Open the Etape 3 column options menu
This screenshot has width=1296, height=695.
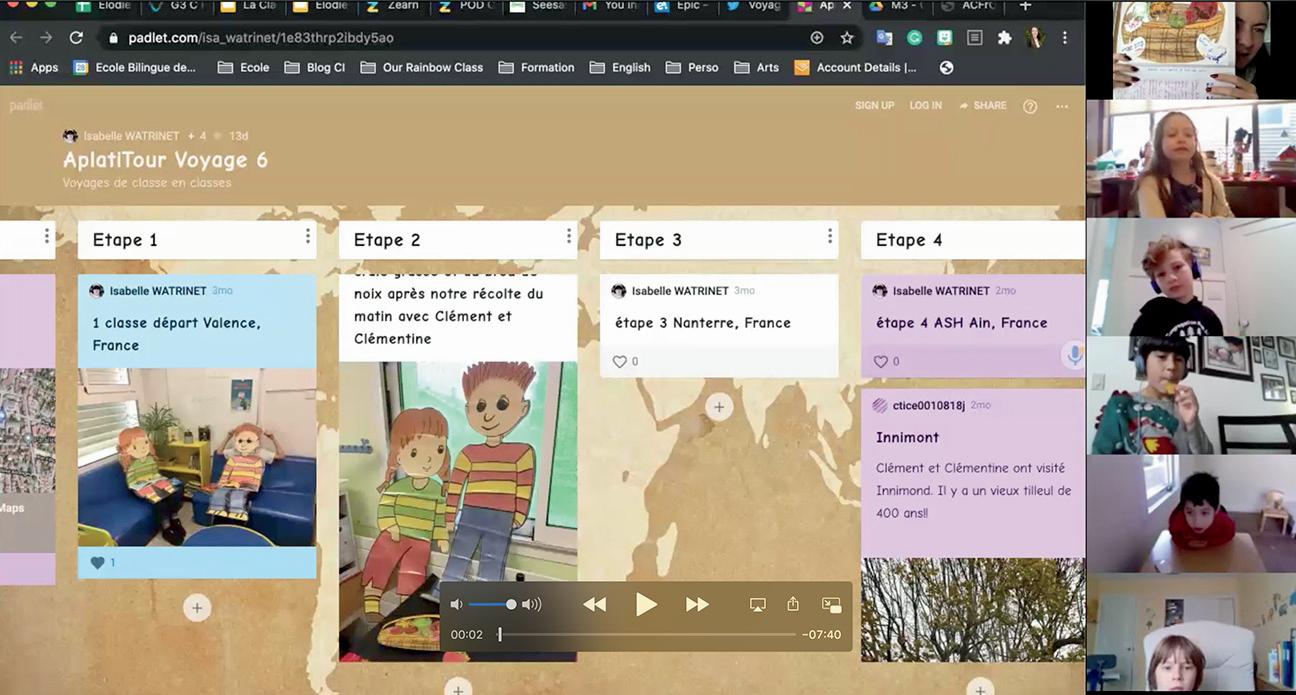pos(829,236)
